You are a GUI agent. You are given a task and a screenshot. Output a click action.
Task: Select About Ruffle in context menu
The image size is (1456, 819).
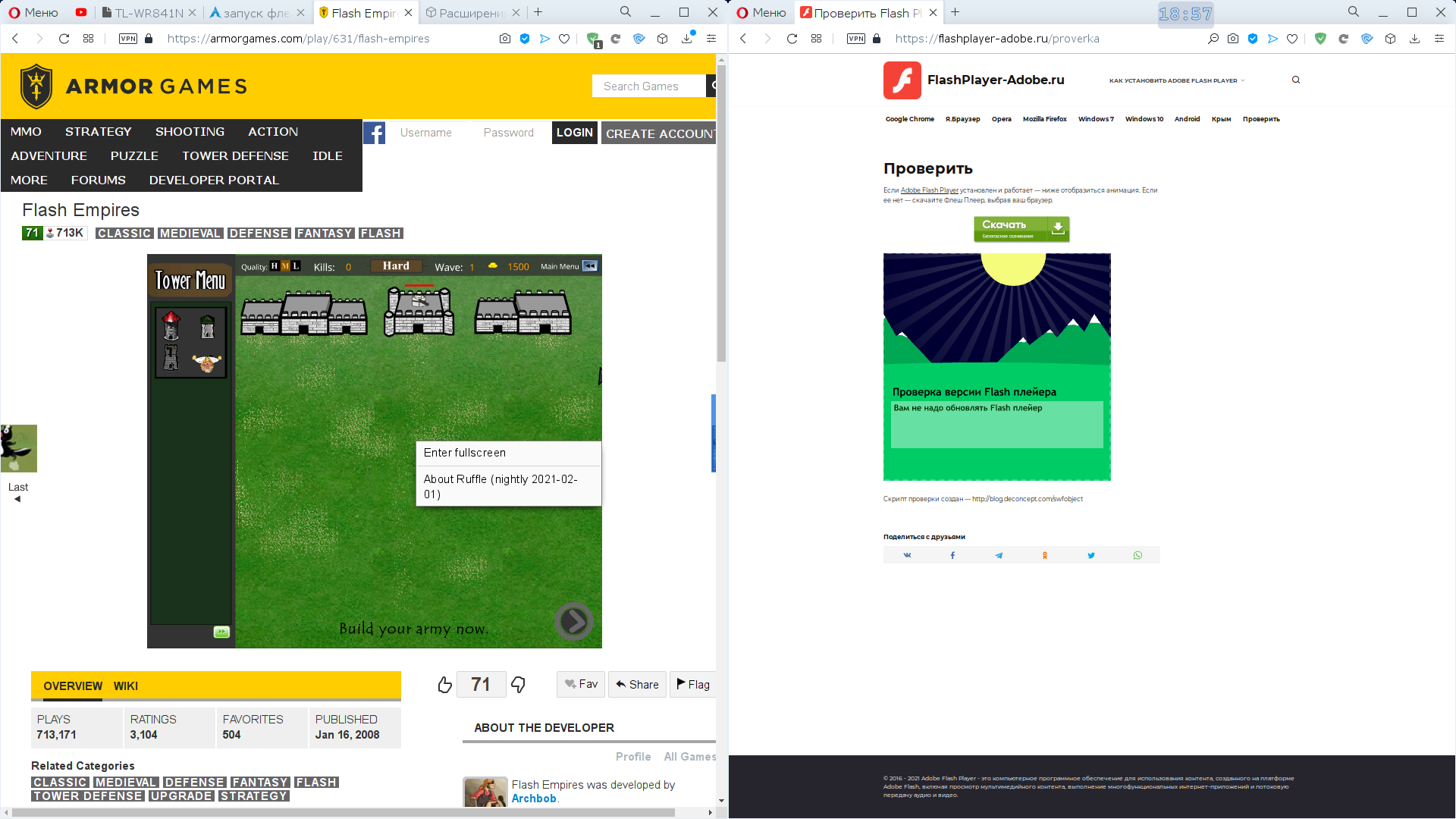click(509, 486)
